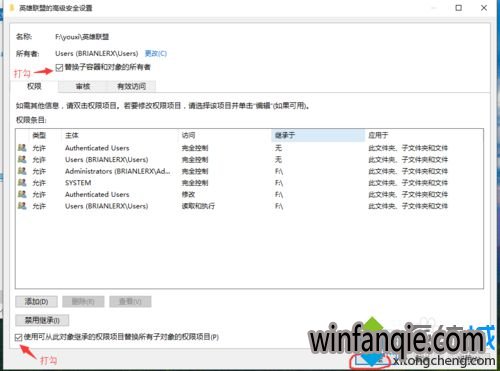Click 完全控制 cell in the Administrators row
The image size is (500, 371).
click(x=195, y=171)
